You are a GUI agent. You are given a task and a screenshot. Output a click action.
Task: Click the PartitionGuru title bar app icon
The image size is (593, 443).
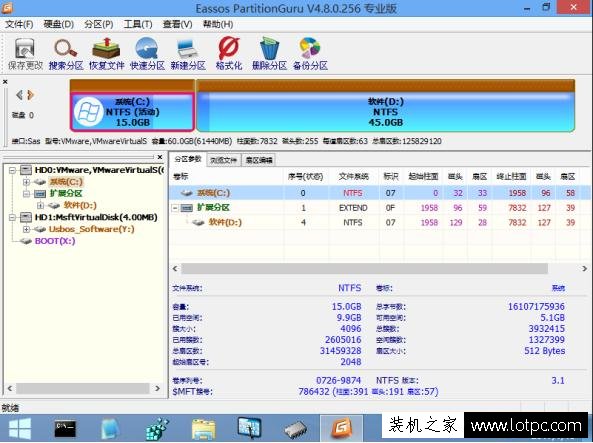(x=7, y=7)
